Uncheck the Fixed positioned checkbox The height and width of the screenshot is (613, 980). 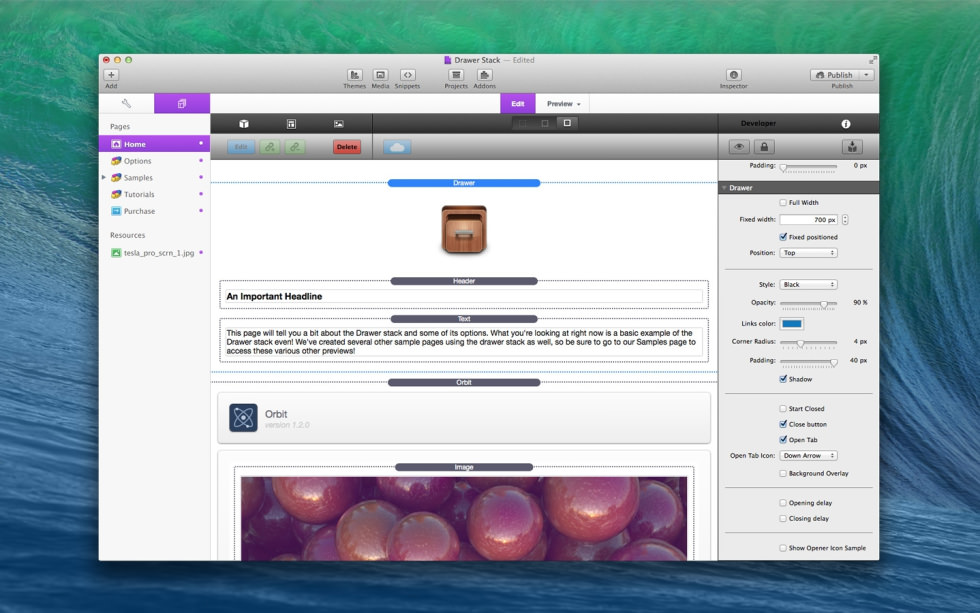(x=782, y=237)
